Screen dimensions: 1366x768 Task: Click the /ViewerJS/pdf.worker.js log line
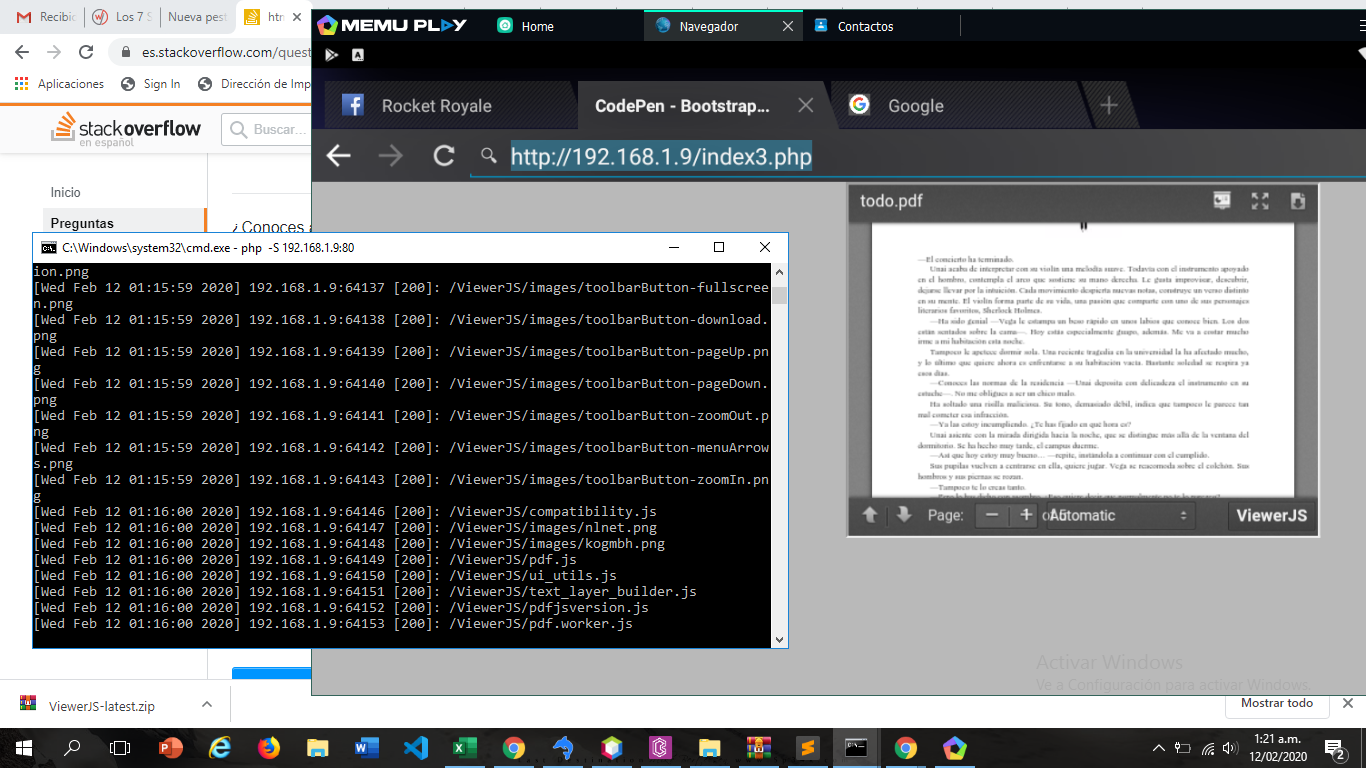pos(333,623)
